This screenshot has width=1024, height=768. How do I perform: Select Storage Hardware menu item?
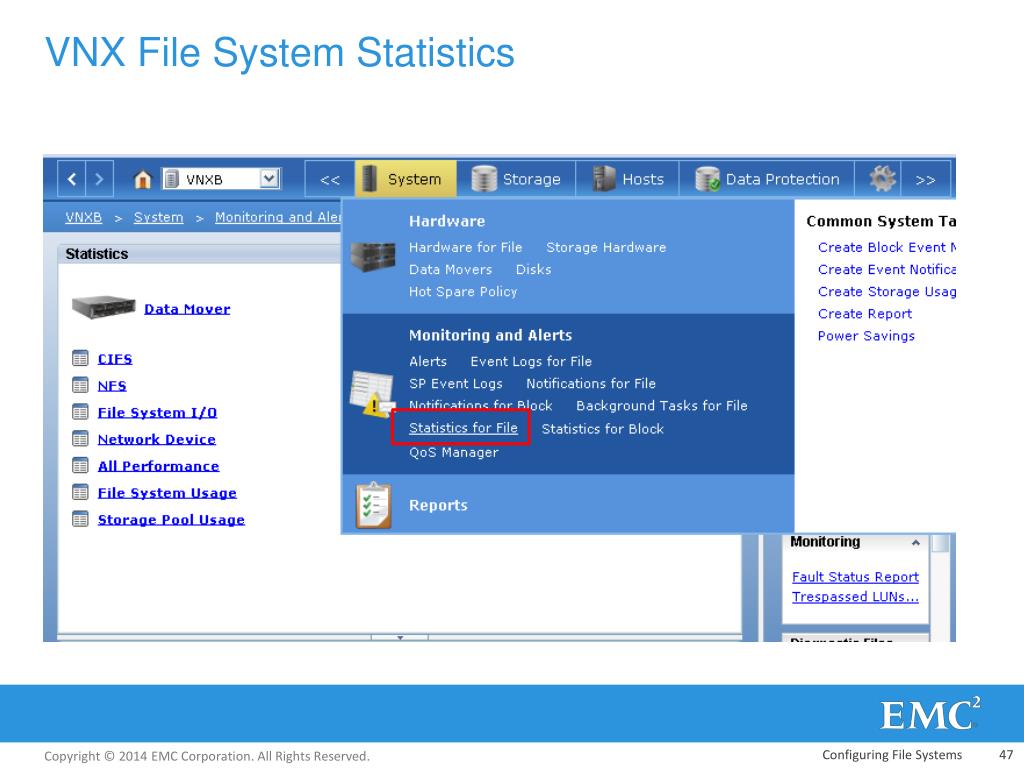[x=606, y=248]
